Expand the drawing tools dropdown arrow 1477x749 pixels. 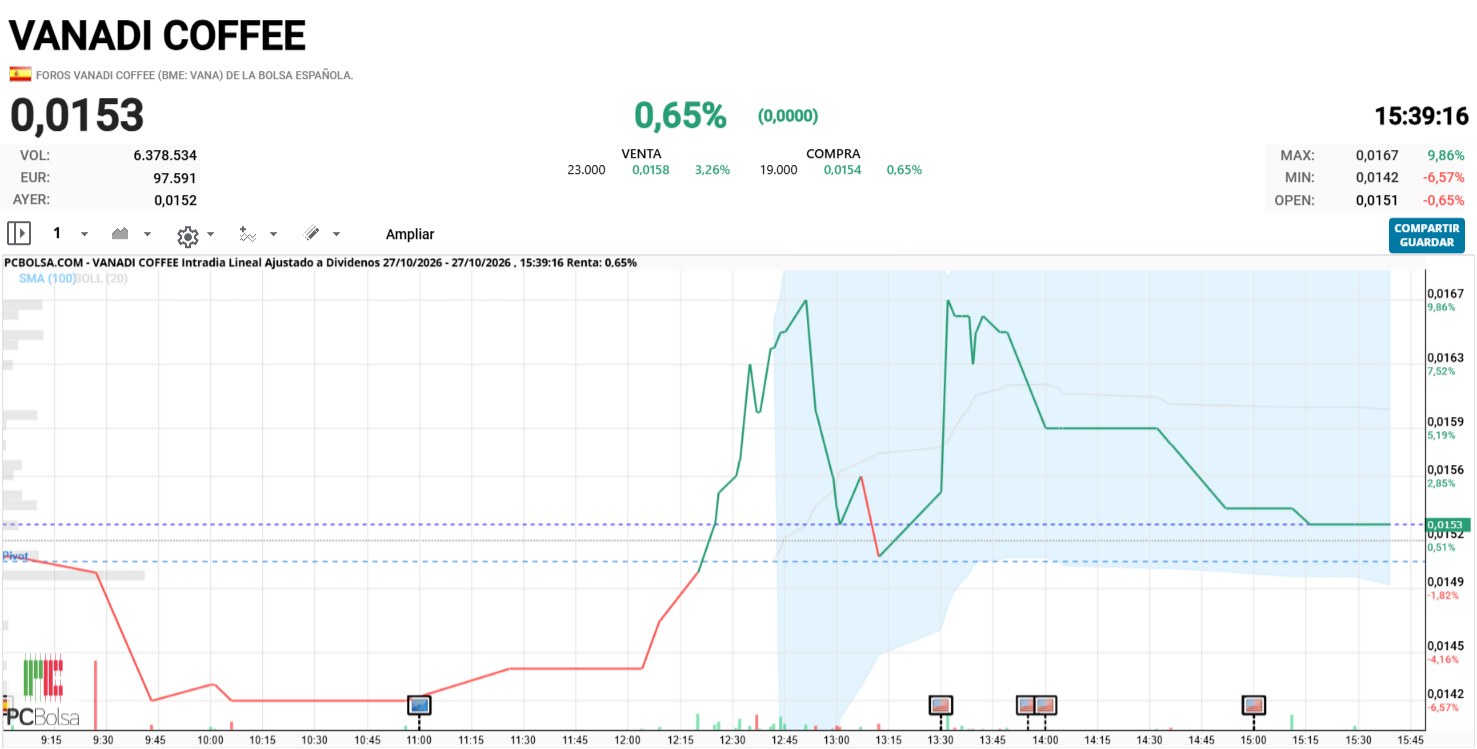pyautogui.click(x=336, y=234)
